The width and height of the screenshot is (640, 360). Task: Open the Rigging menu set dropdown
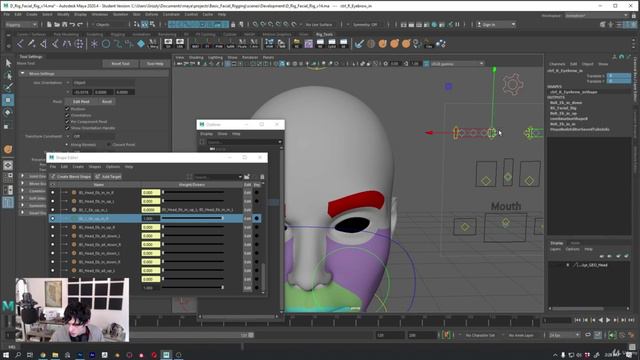tap(21, 24)
